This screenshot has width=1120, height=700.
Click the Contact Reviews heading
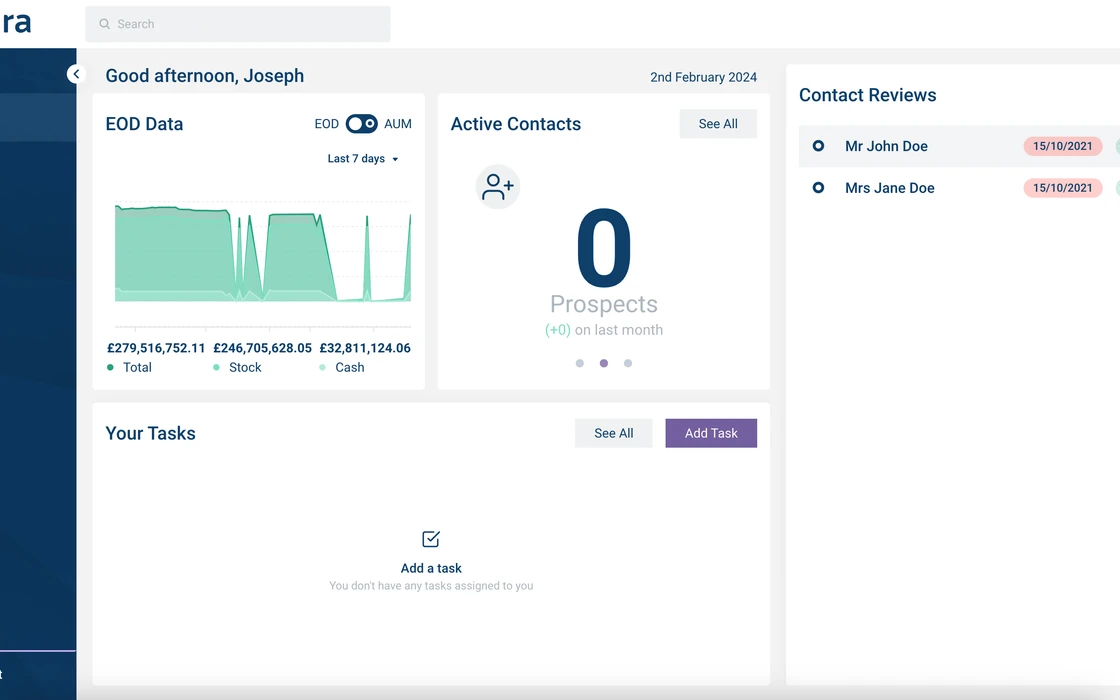point(867,95)
